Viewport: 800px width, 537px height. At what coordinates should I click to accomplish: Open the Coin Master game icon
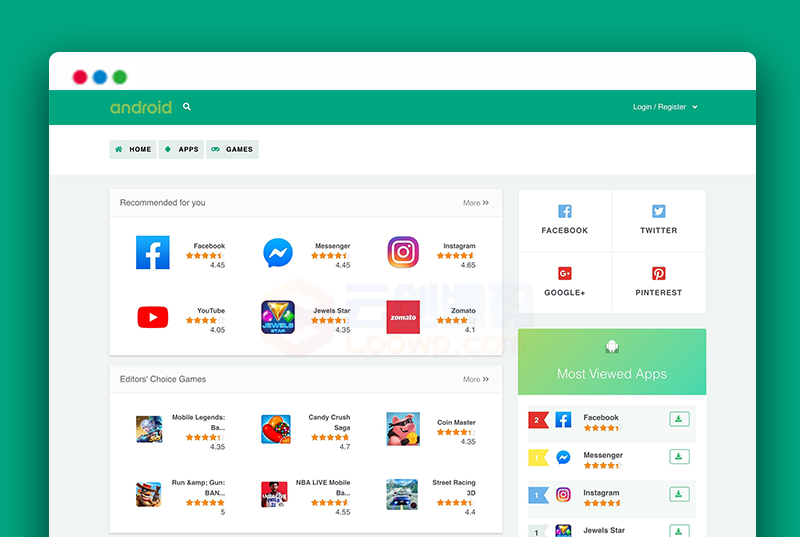pyautogui.click(x=403, y=429)
